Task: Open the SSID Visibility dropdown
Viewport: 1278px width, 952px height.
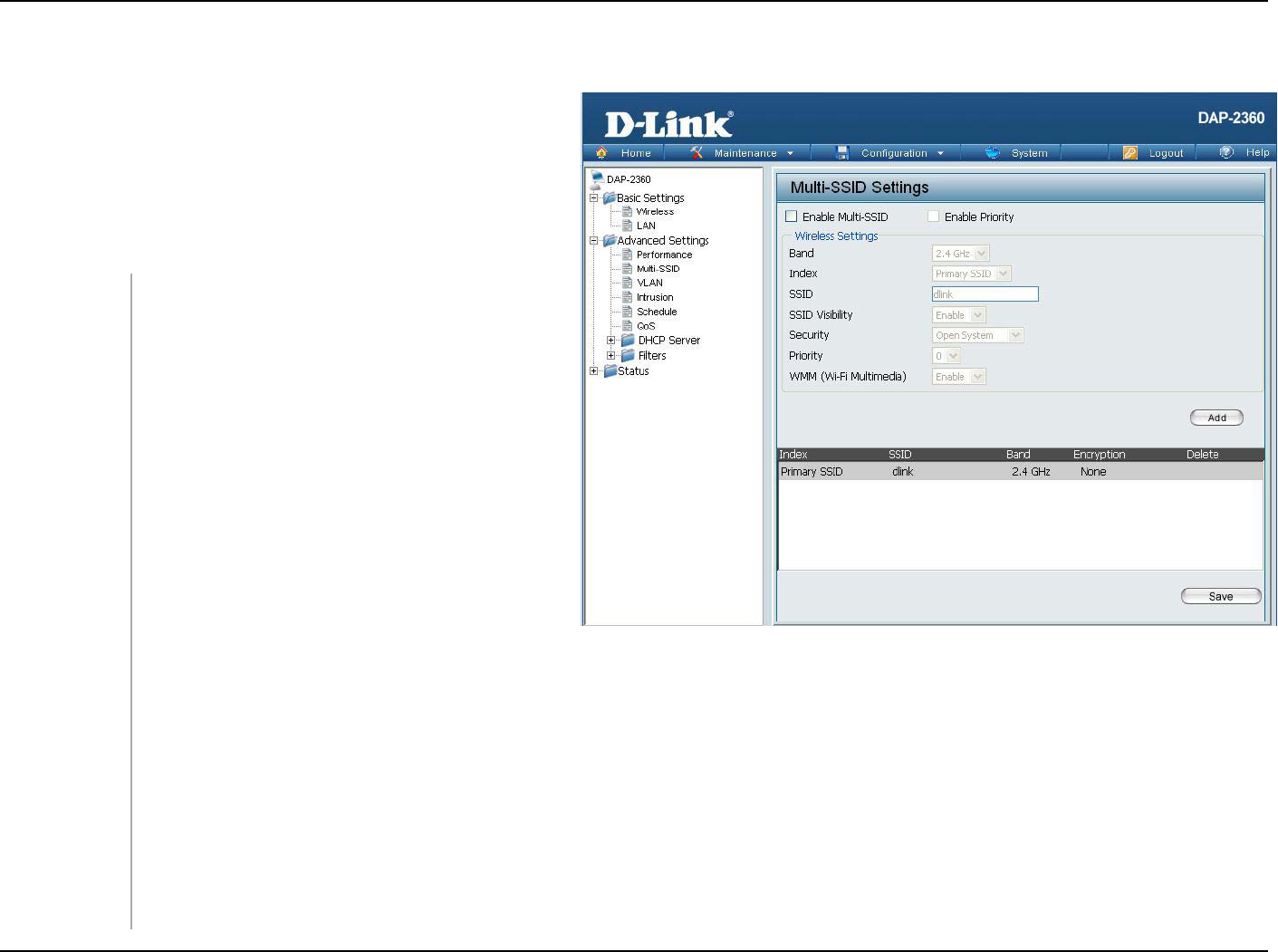Action: pyautogui.click(x=959, y=315)
